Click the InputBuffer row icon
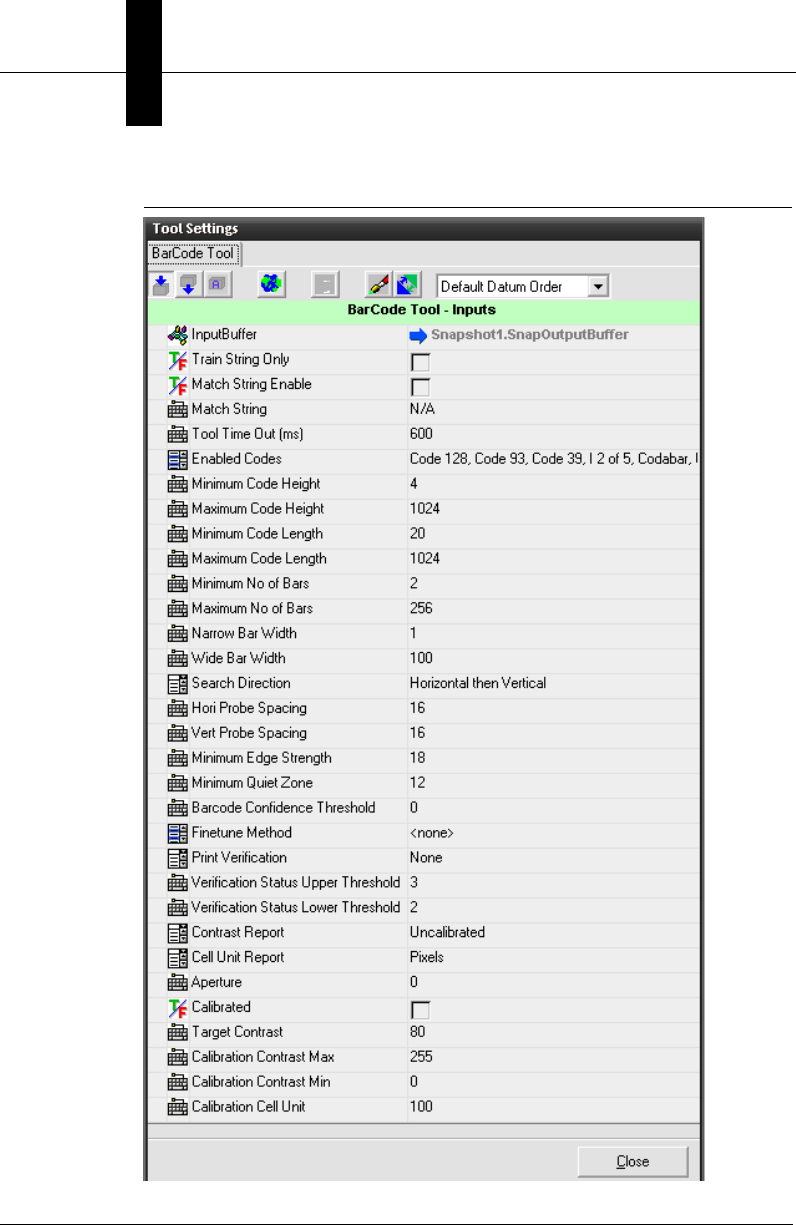 (x=177, y=335)
